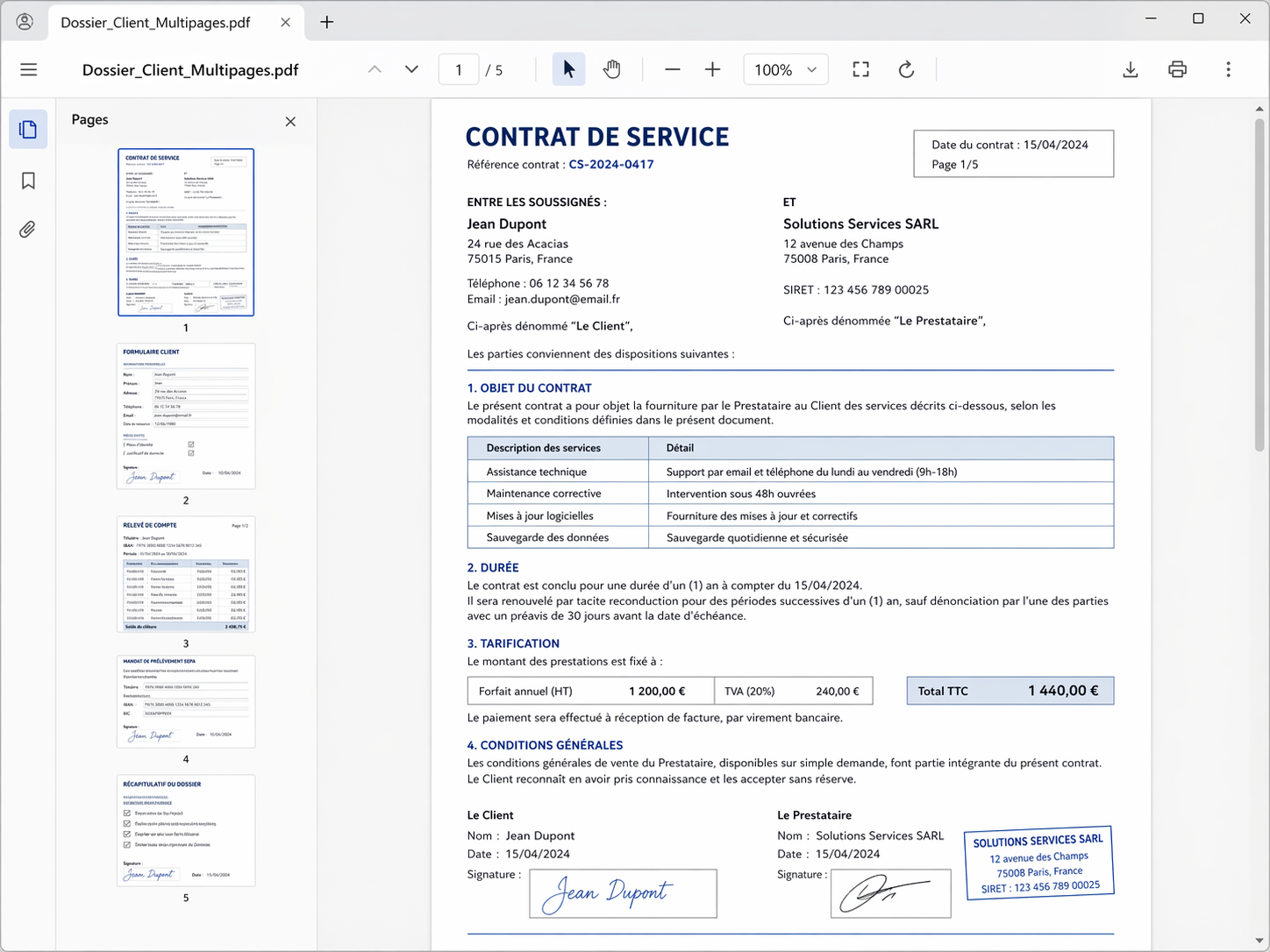Open the Bookmarks sidebar
This screenshot has width=1270, height=952.
click(28, 180)
